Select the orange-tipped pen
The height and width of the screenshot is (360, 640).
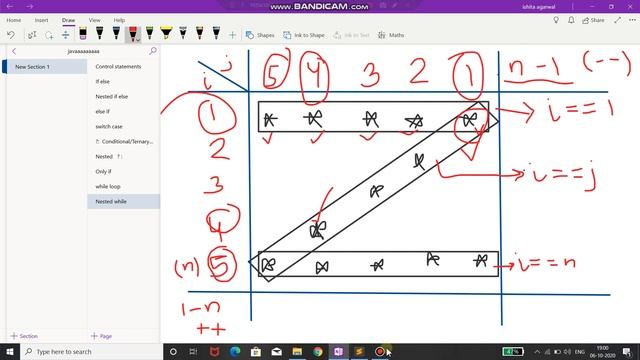(x=200, y=33)
